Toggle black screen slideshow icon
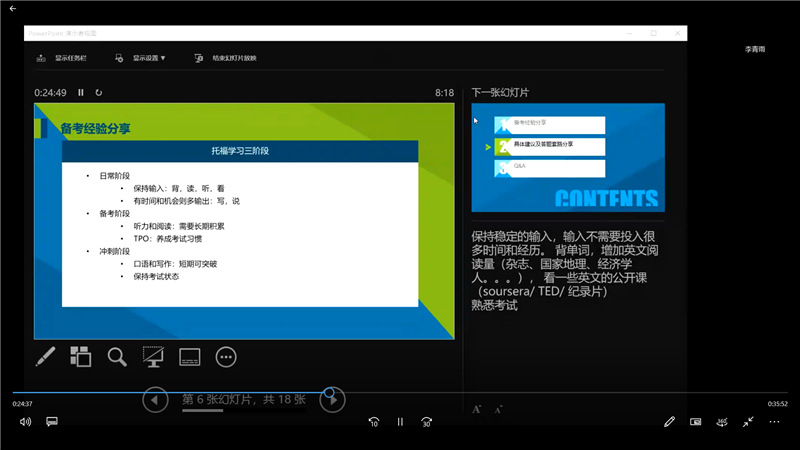This screenshot has width=800, height=450. point(153,356)
